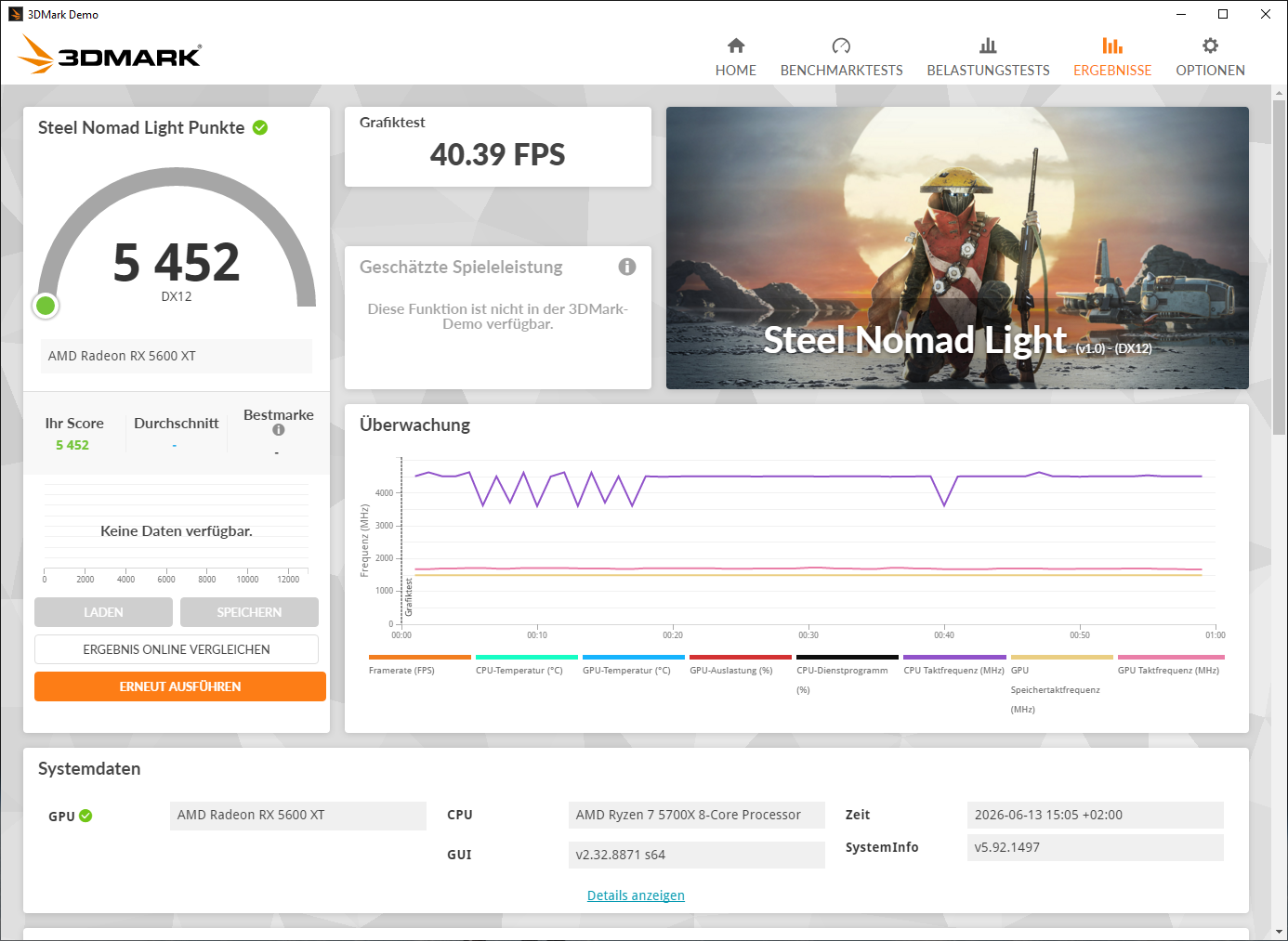Toggle GPU Speichertaktfrequenz legend swatch
The width and height of the screenshot is (1288, 941).
(x=1062, y=657)
